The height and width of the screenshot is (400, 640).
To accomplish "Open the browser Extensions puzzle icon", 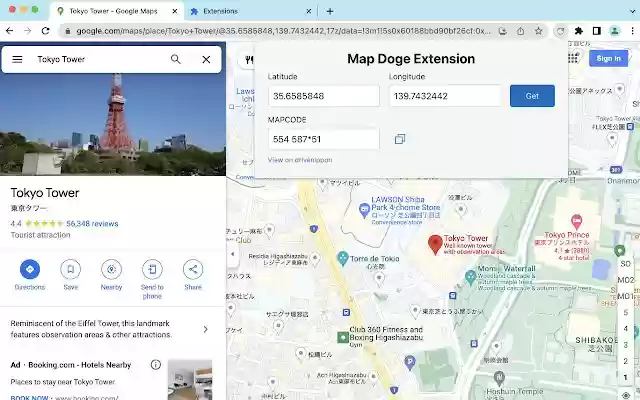I will click(x=579, y=31).
